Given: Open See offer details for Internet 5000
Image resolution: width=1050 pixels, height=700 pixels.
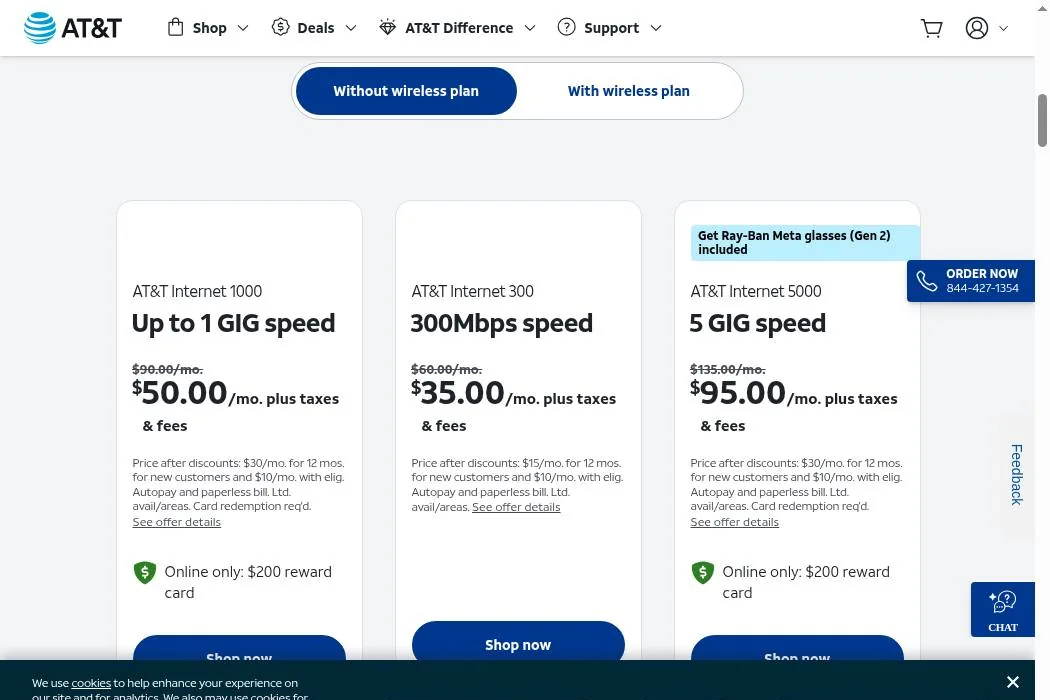Looking at the screenshot, I should (735, 522).
